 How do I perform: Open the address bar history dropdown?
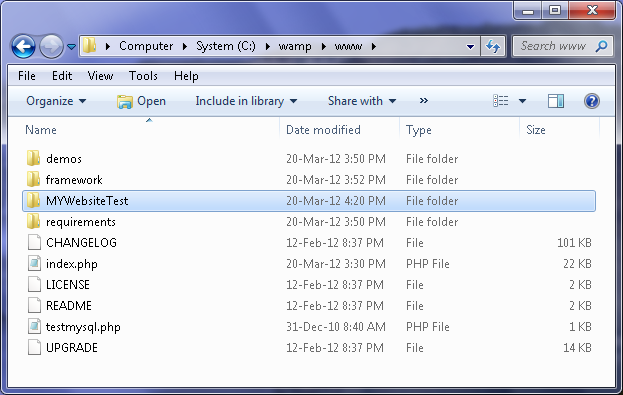(470, 46)
